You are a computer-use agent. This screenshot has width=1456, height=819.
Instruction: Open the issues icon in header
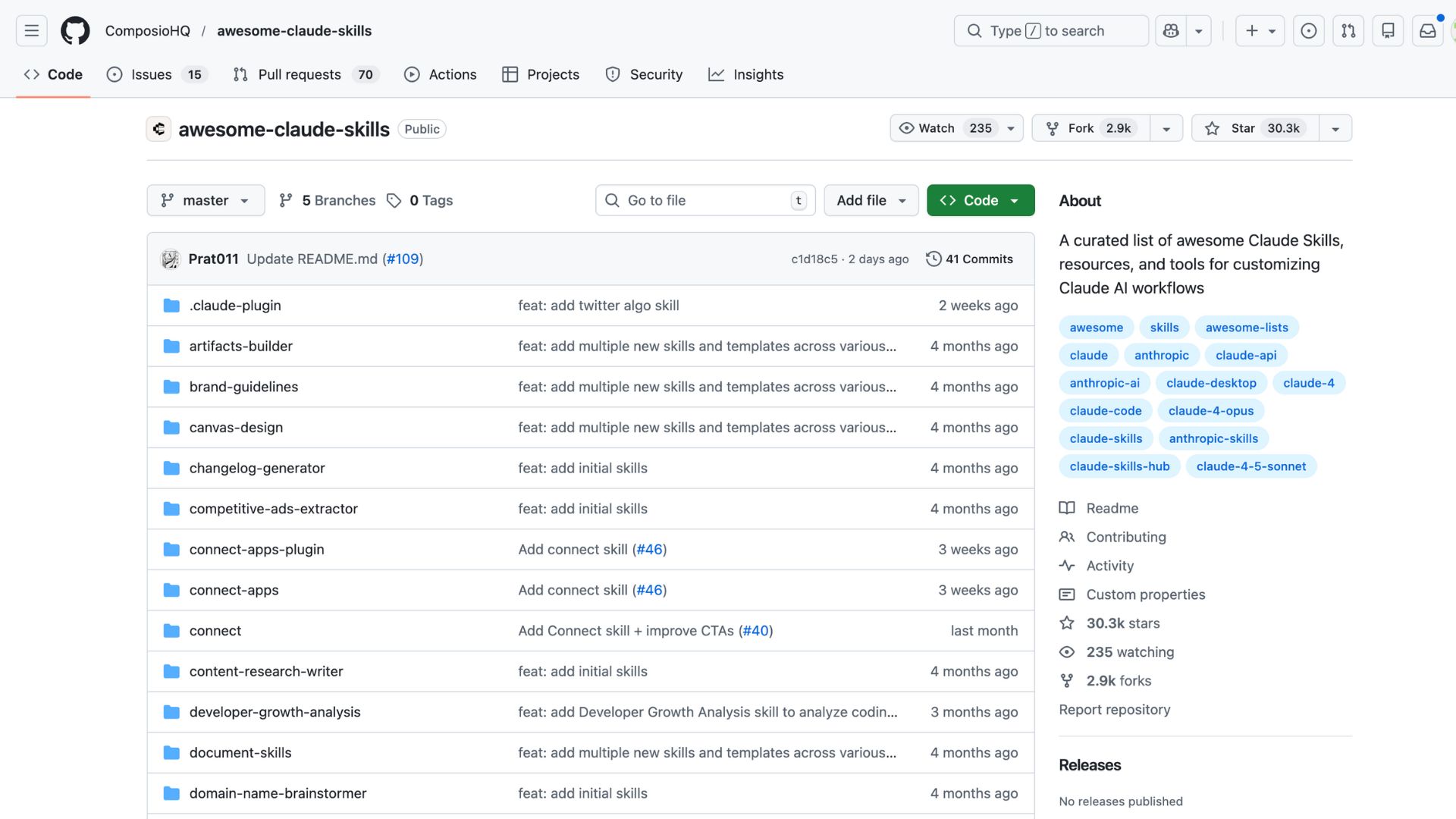tap(1308, 31)
